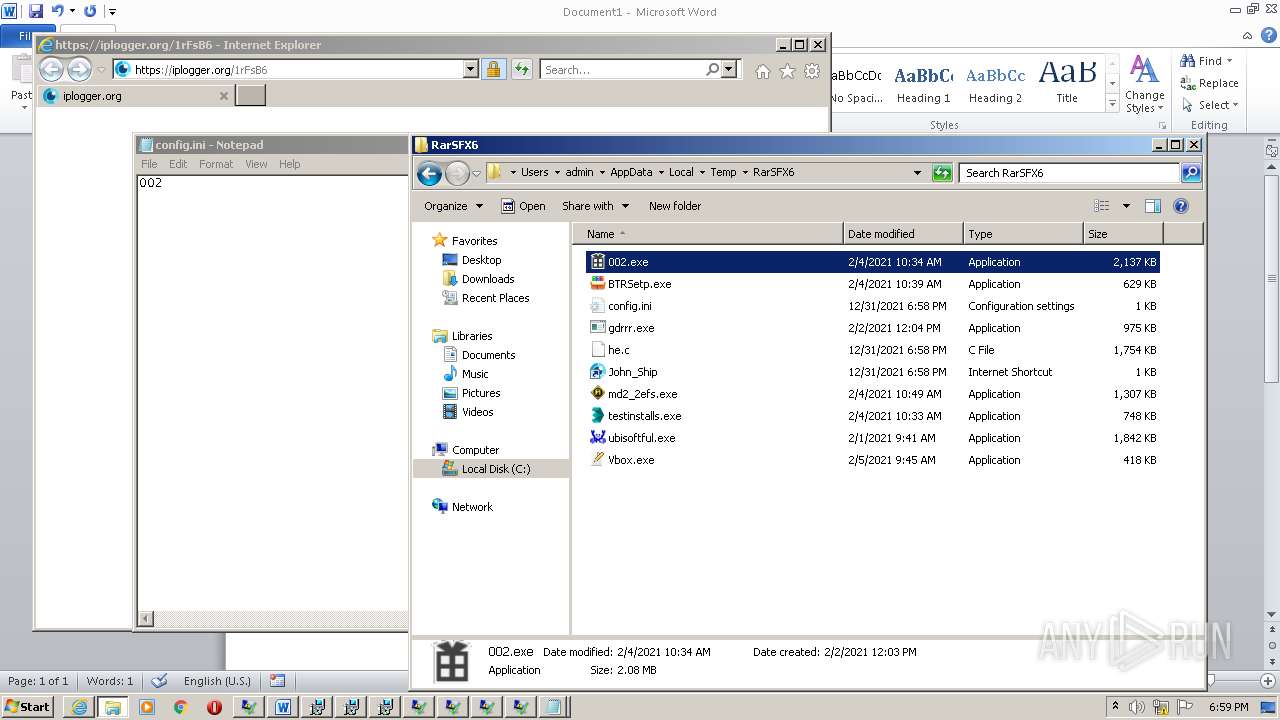Click the green refresh icon in Explorer address bar
The image size is (1280, 720).
941,172
